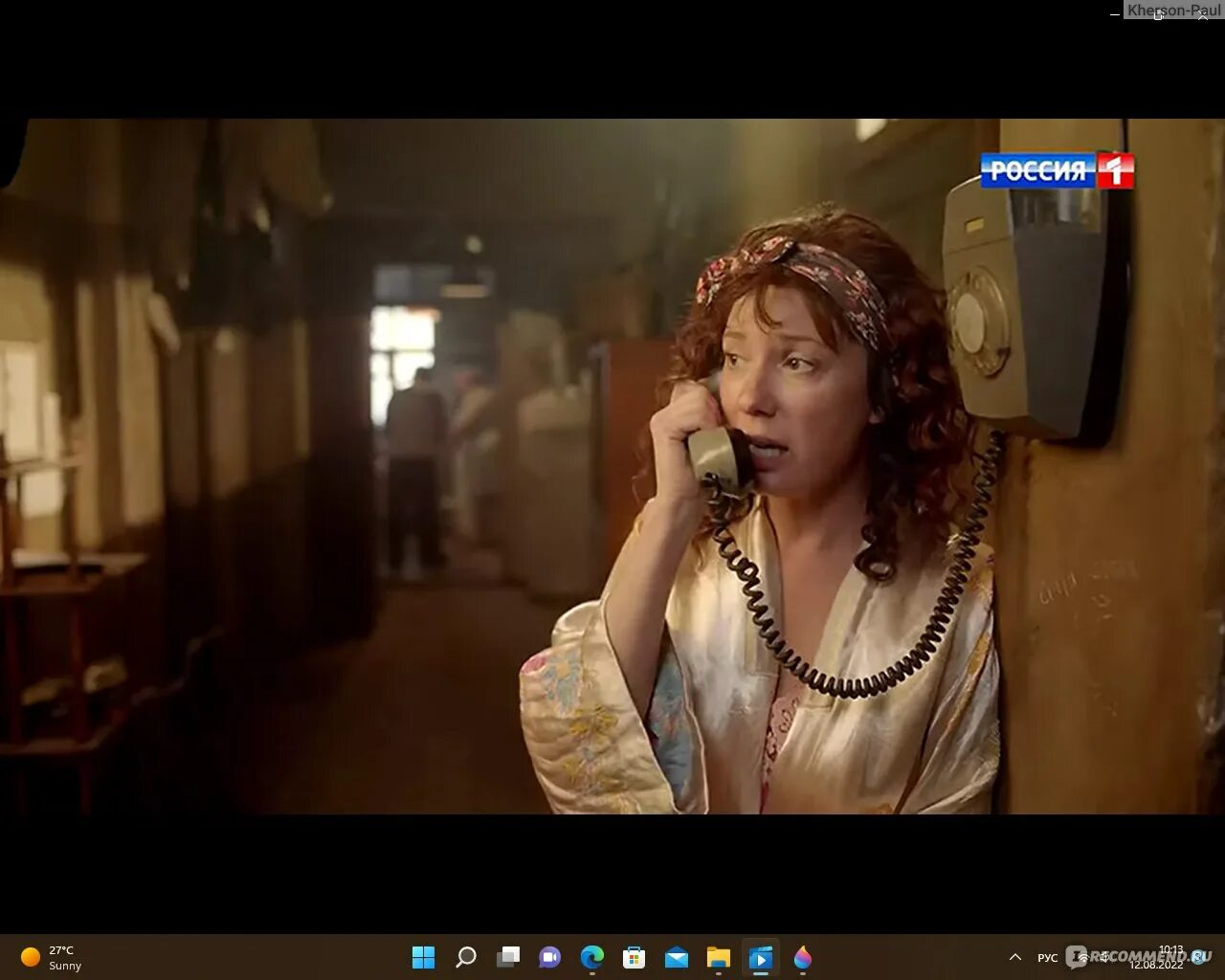Screen dimensions: 1225x980
Task: Change input language from РУС
Action: [1048, 957]
